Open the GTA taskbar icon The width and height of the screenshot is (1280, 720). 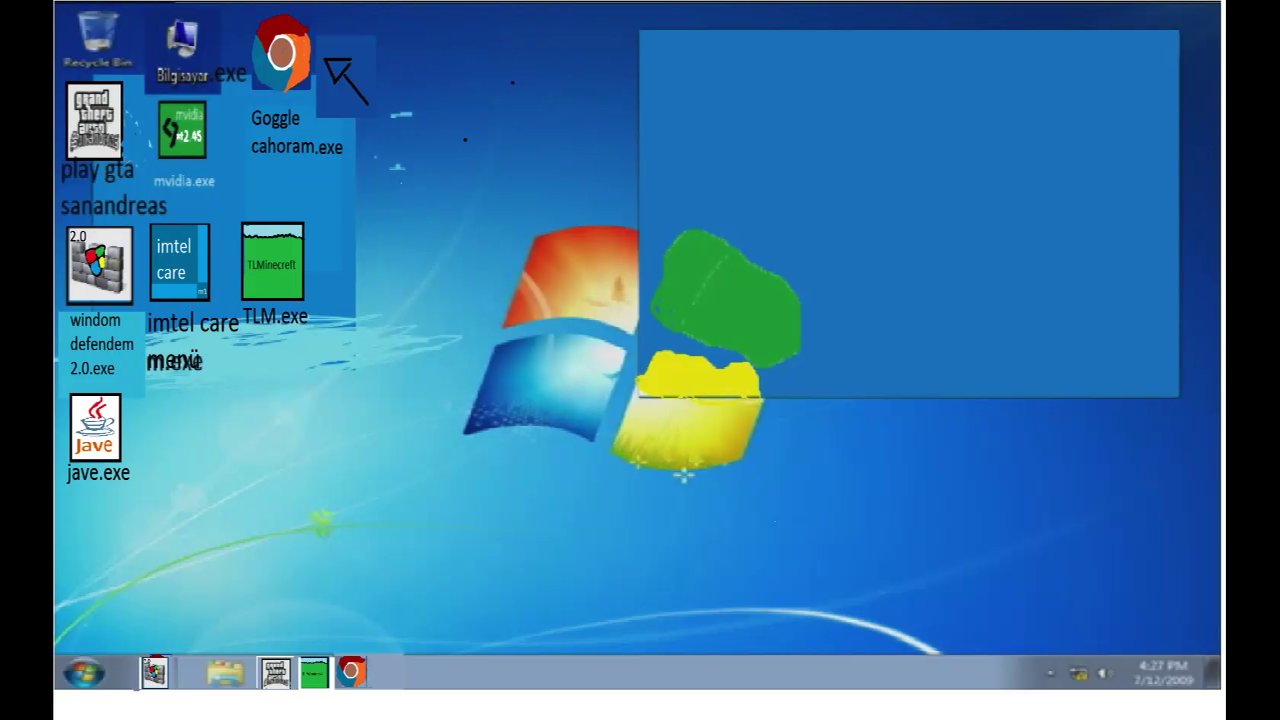275,672
